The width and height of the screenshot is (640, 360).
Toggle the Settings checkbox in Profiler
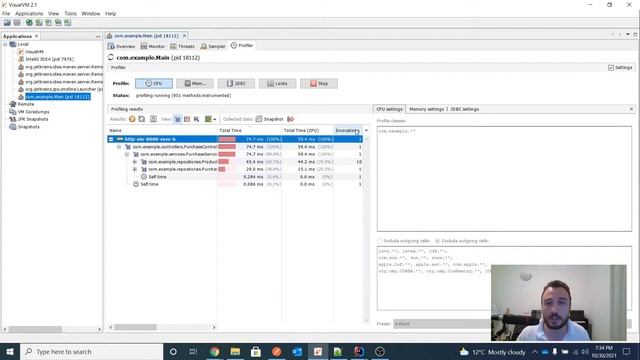tap(611, 68)
